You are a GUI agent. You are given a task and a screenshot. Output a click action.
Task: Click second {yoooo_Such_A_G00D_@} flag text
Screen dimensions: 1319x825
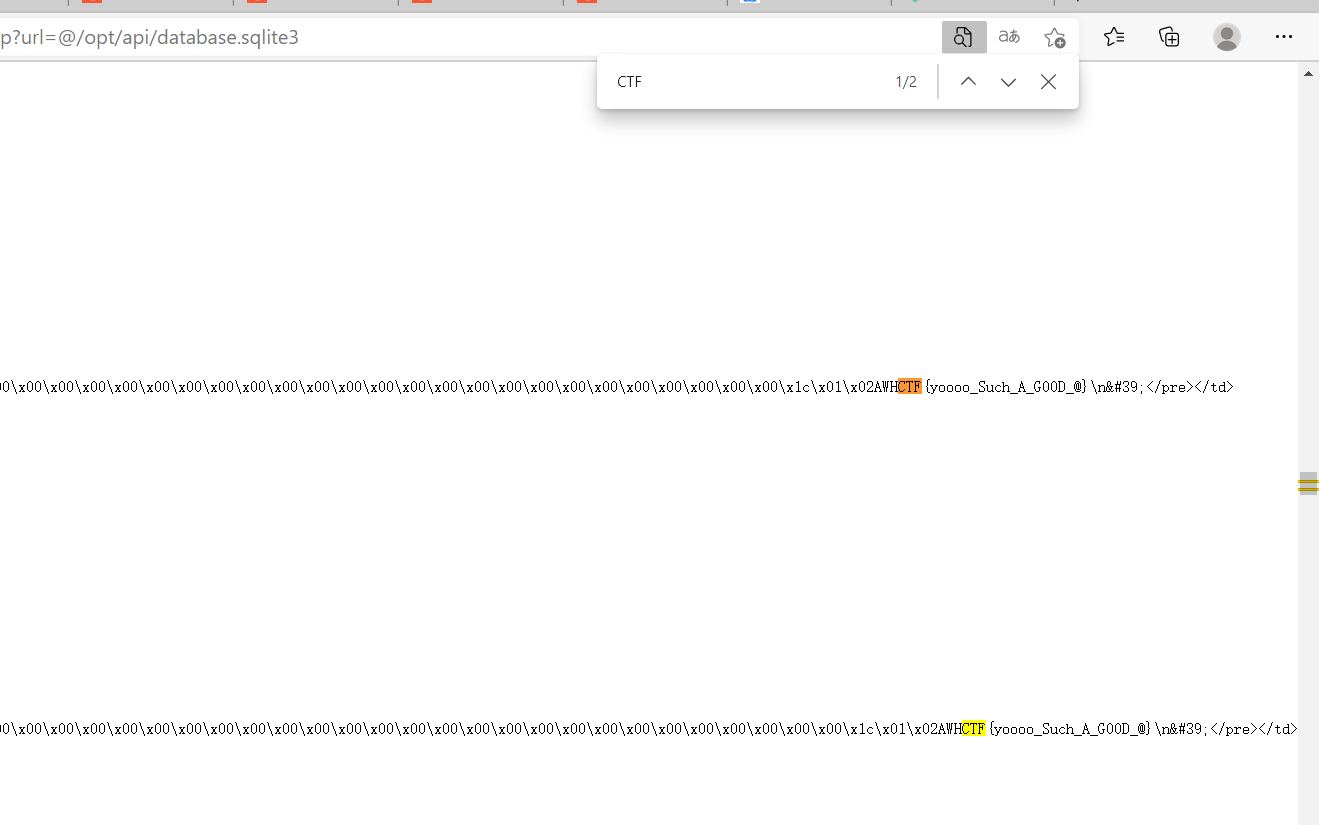(1070, 729)
